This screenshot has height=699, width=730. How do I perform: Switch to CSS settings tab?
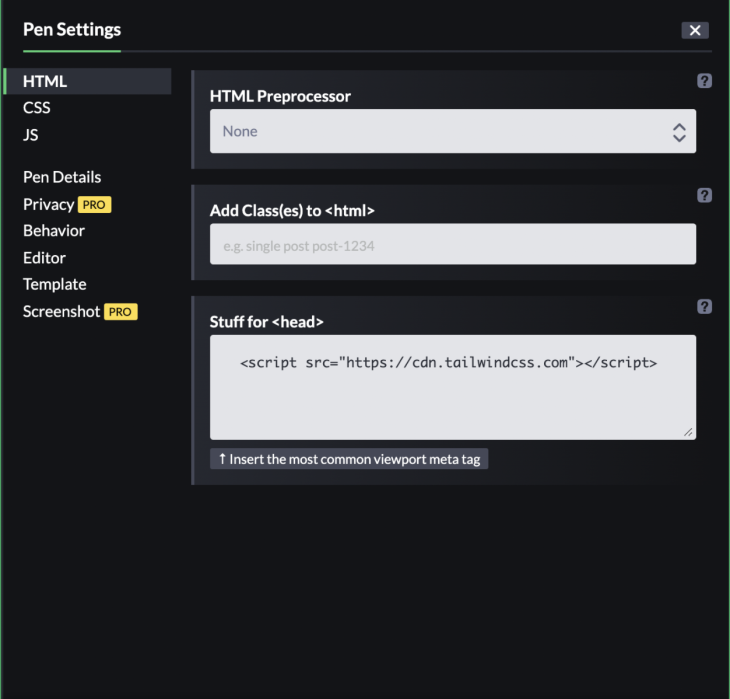[37, 108]
